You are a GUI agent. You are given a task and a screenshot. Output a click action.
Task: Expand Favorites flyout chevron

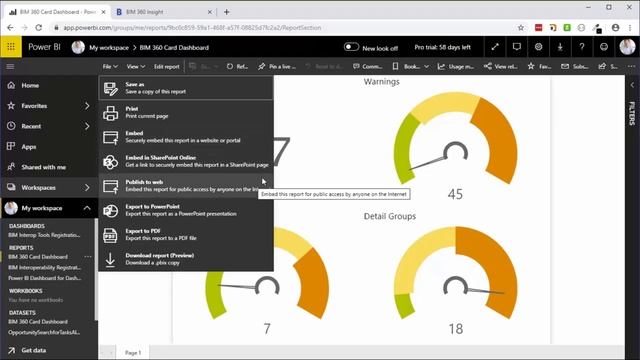tap(87, 106)
